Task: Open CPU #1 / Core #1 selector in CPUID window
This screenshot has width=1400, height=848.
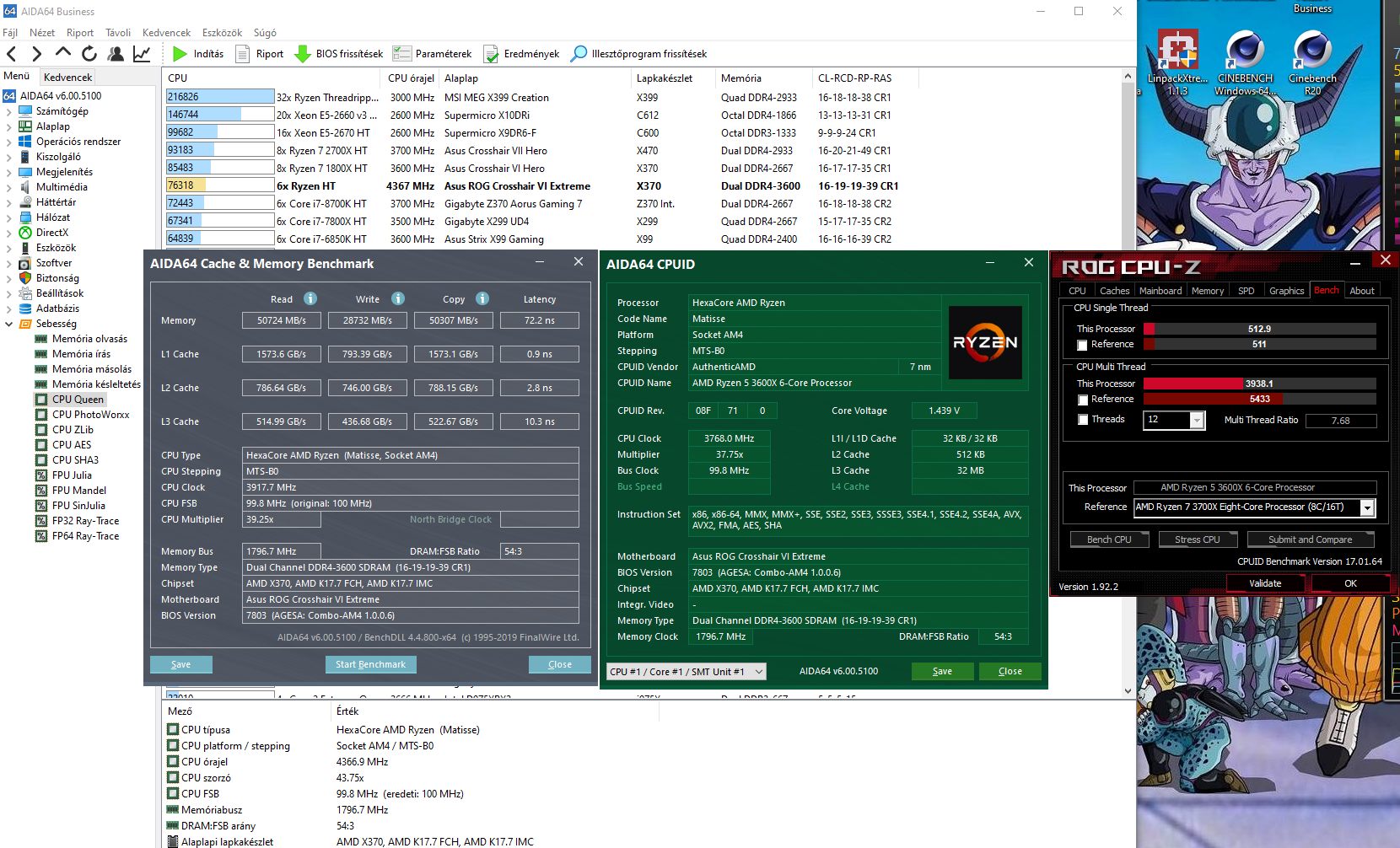Action: tap(687, 672)
